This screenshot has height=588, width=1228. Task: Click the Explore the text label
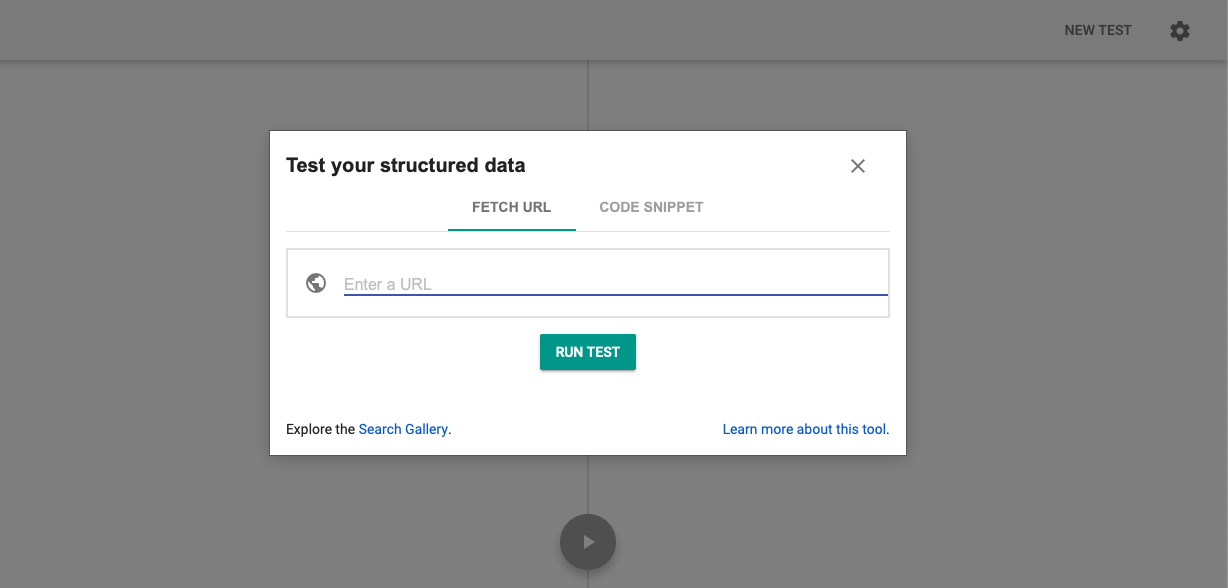click(x=320, y=429)
